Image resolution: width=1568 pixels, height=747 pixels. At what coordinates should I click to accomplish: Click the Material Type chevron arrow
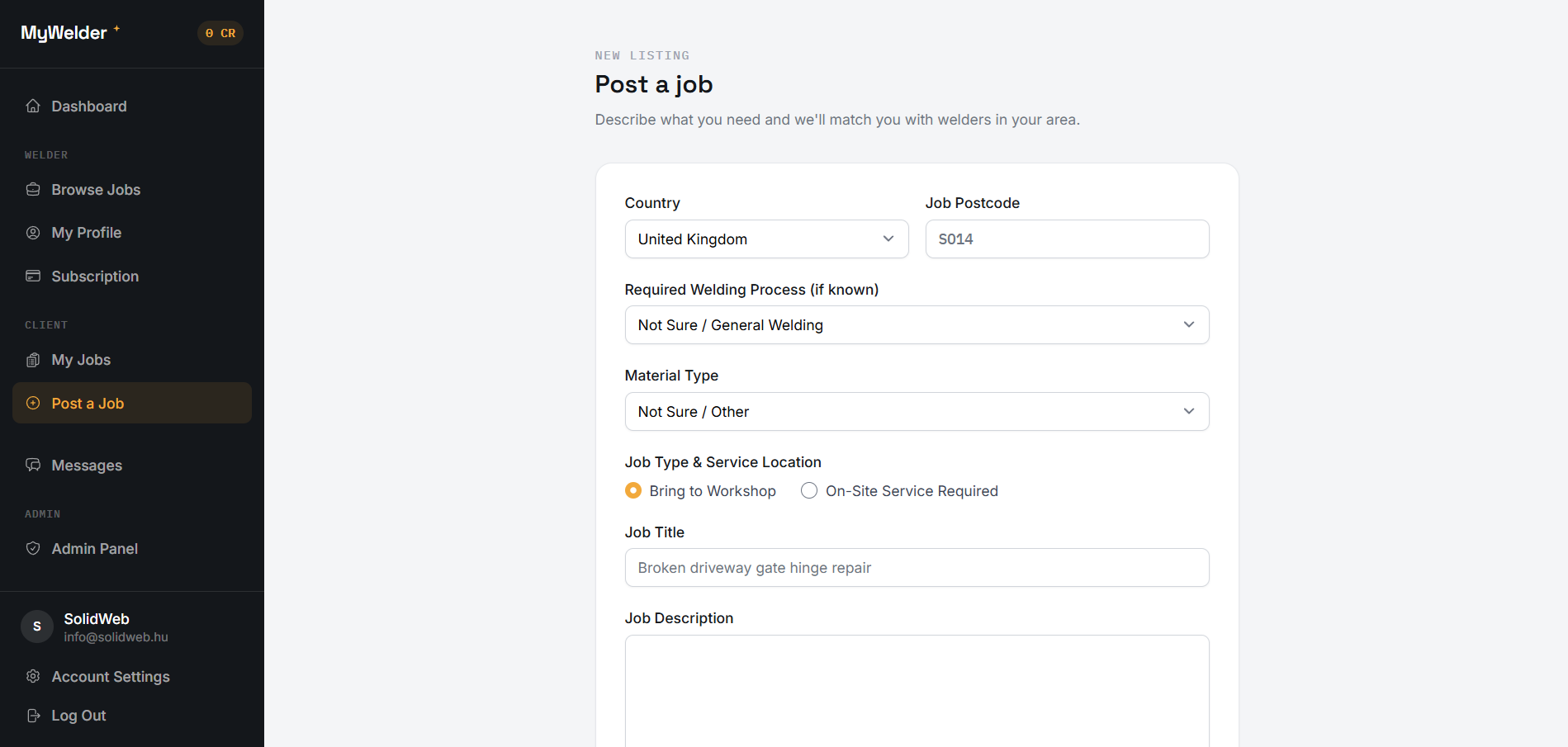pos(1189,411)
